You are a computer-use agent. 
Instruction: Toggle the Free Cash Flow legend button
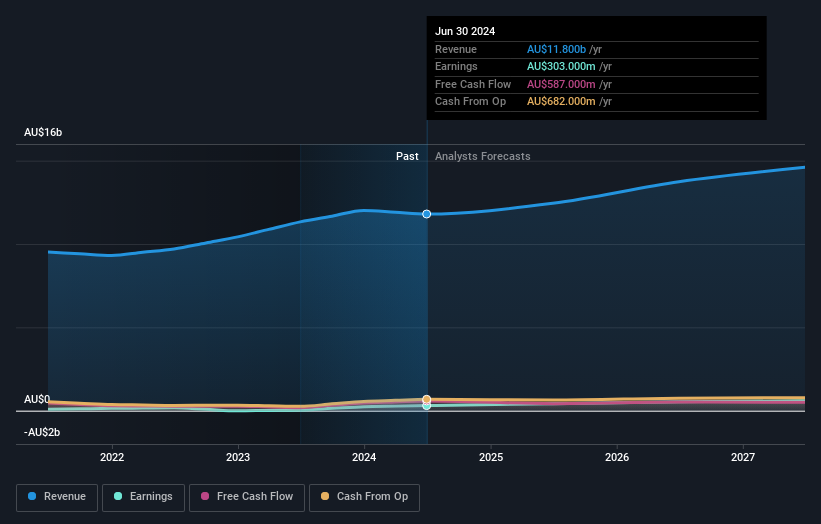[247, 497]
